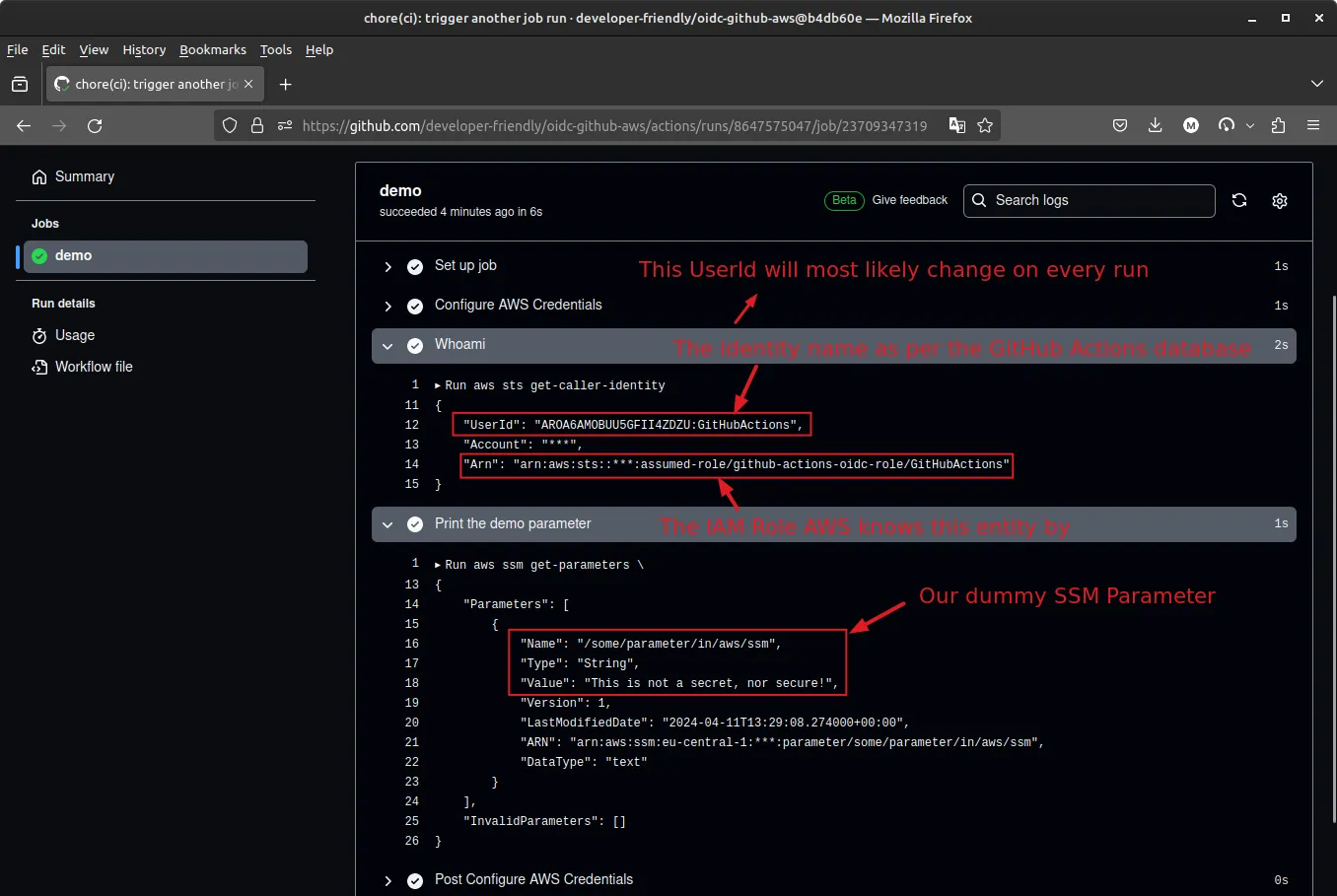Click the Save to Pocket icon

1120,125
